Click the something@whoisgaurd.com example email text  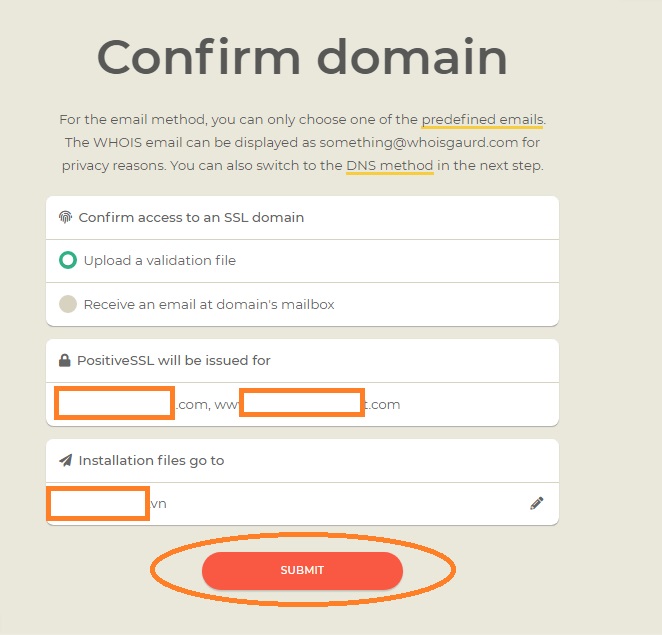coord(418,143)
